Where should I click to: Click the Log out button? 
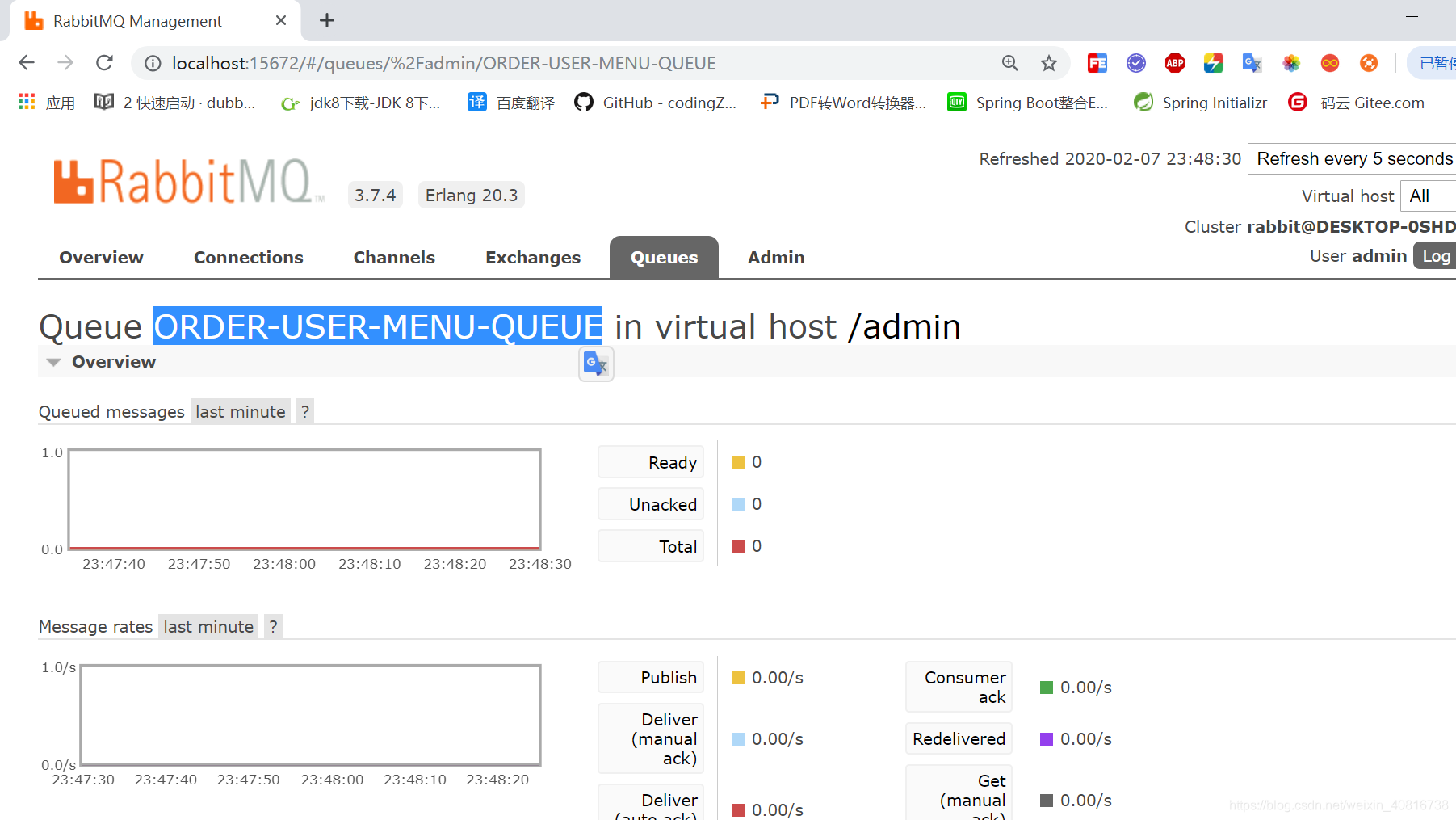pyautogui.click(x=1435, y=255)
